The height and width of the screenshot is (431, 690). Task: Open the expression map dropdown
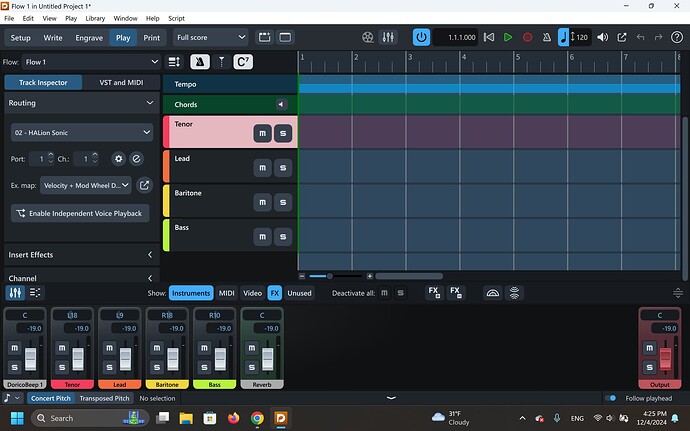86,185
